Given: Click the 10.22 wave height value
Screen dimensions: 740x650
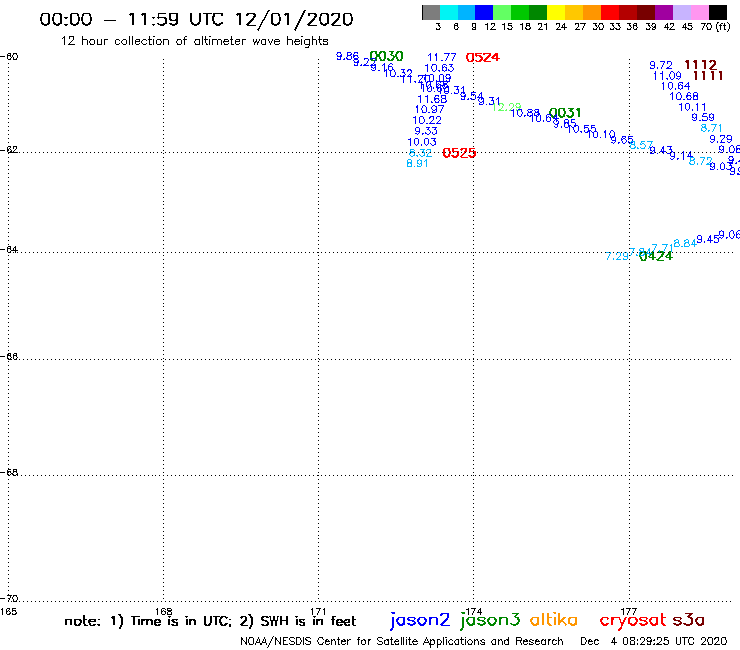Looking at the screenshot, I should 427,120.
